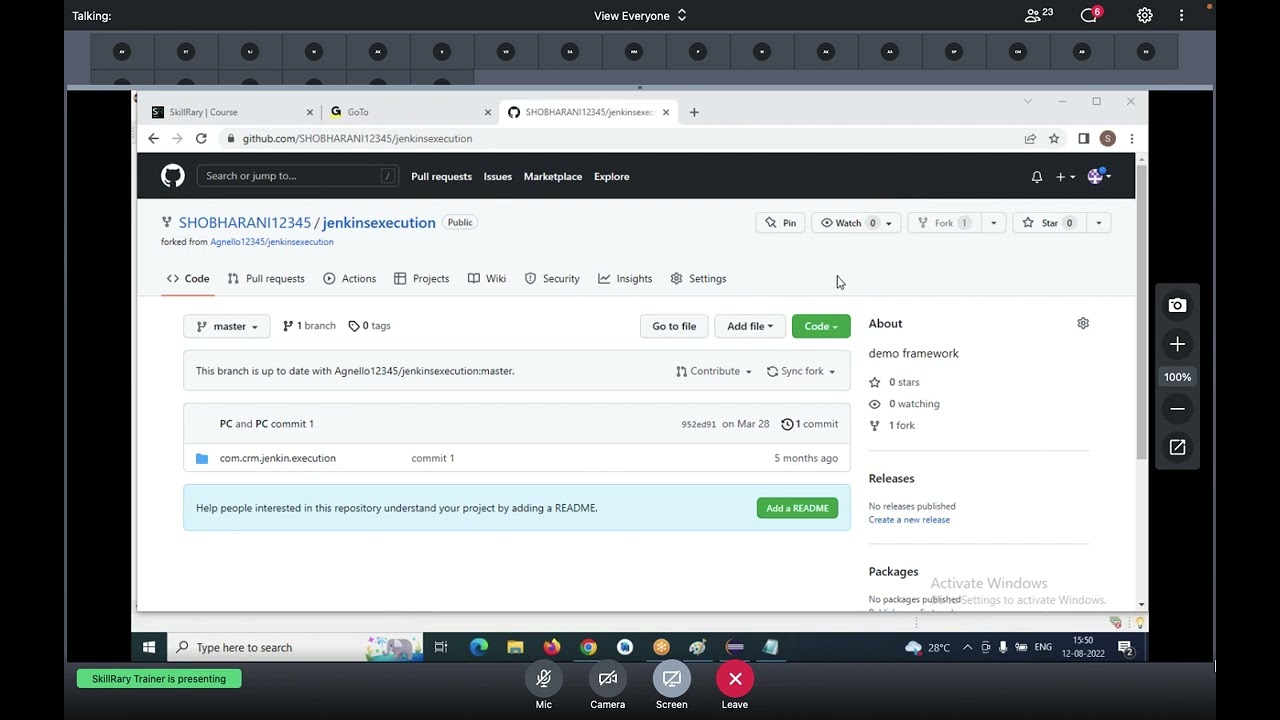Focus the GitHub search box
The height and width of the screenshot is (720, 1280).
(297, 176)
